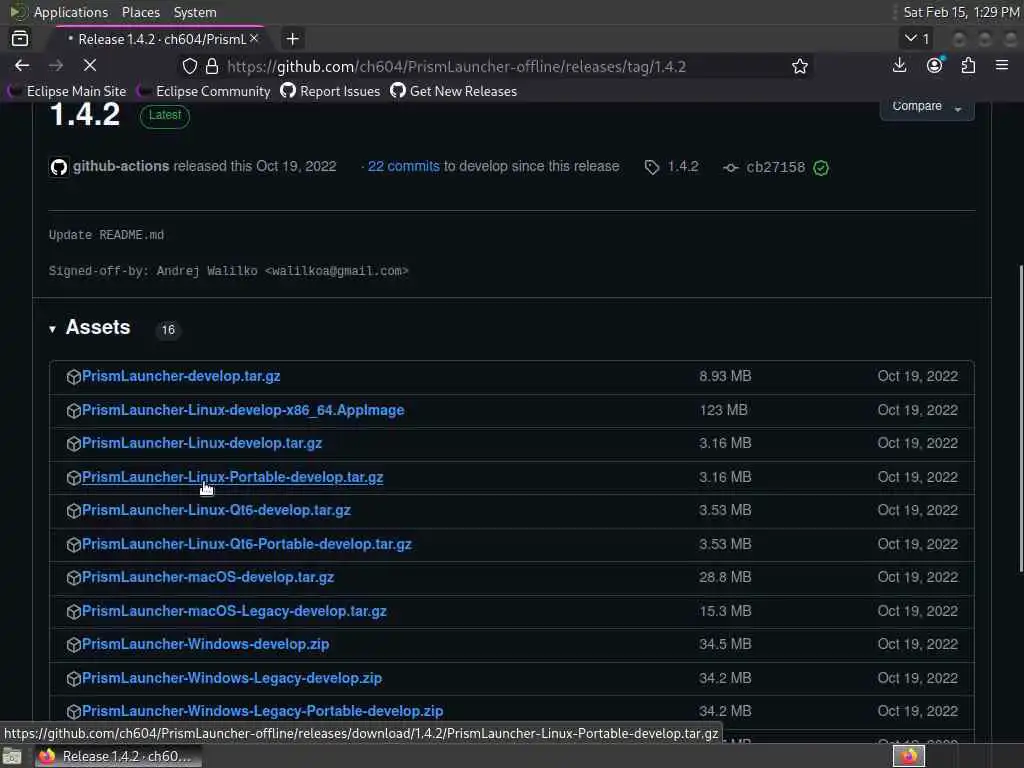Click the Assets count badge 16
The width and height of the screenshot is (1024, 768).
pos(168,330)
